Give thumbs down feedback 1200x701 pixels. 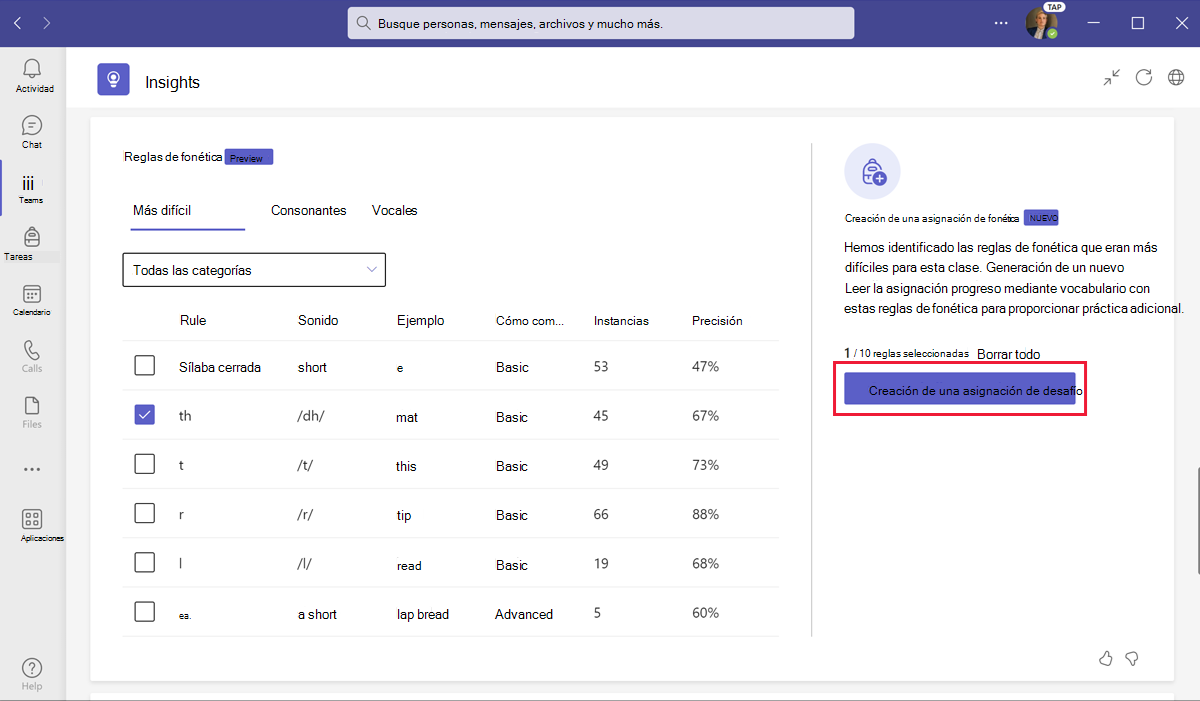1132,658
